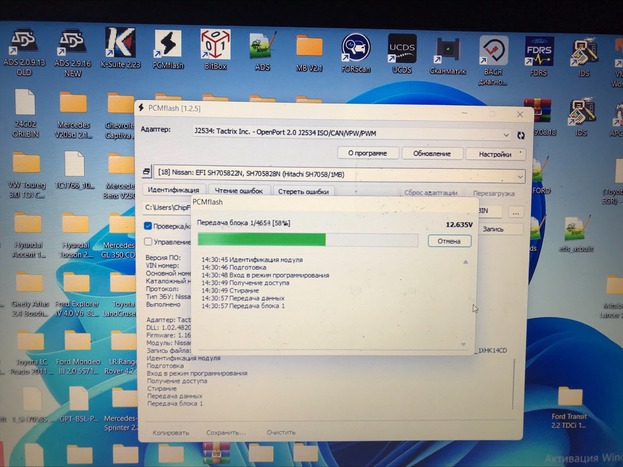The height and width of the screenshot is (467, 623).
Task: Select the Стереть ошибки tab
Action: click(x=303, y=191)
